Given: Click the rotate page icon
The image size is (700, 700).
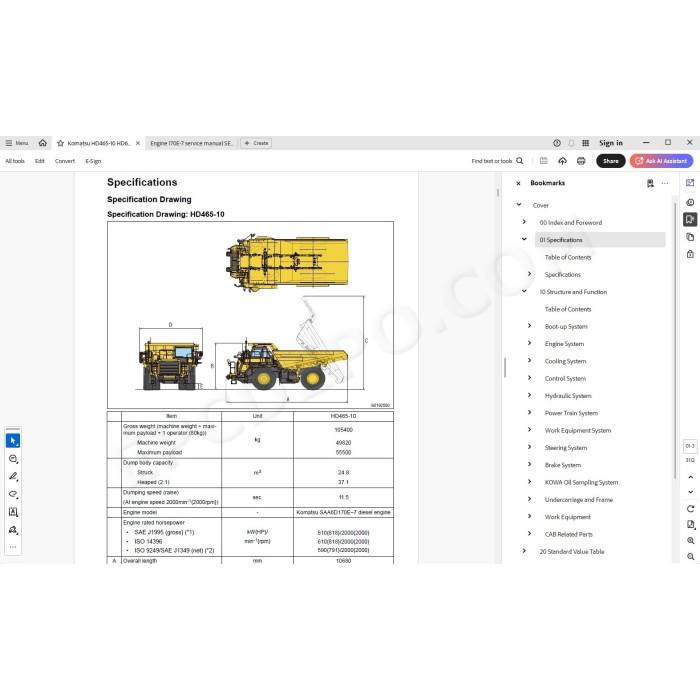Looking at the screenshot, I should pos(690,508).
